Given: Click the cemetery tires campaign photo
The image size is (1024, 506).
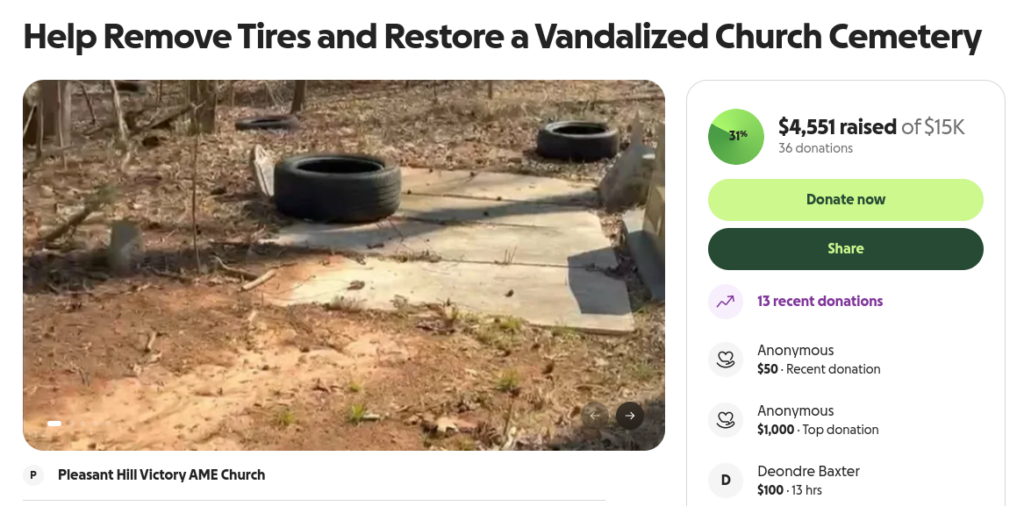Looking at the screenshot, I should [344, 265].
